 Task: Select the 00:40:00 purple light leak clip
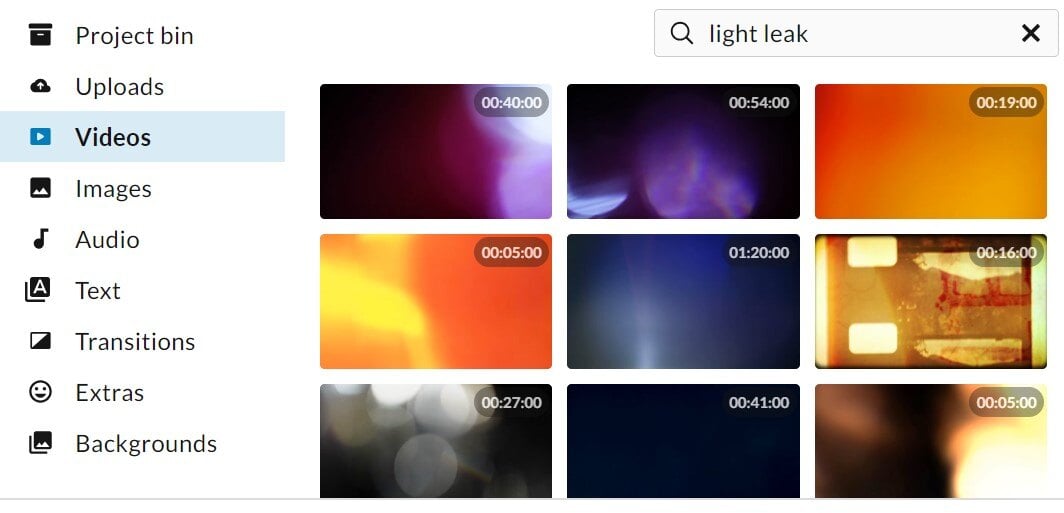pos(436,151)
